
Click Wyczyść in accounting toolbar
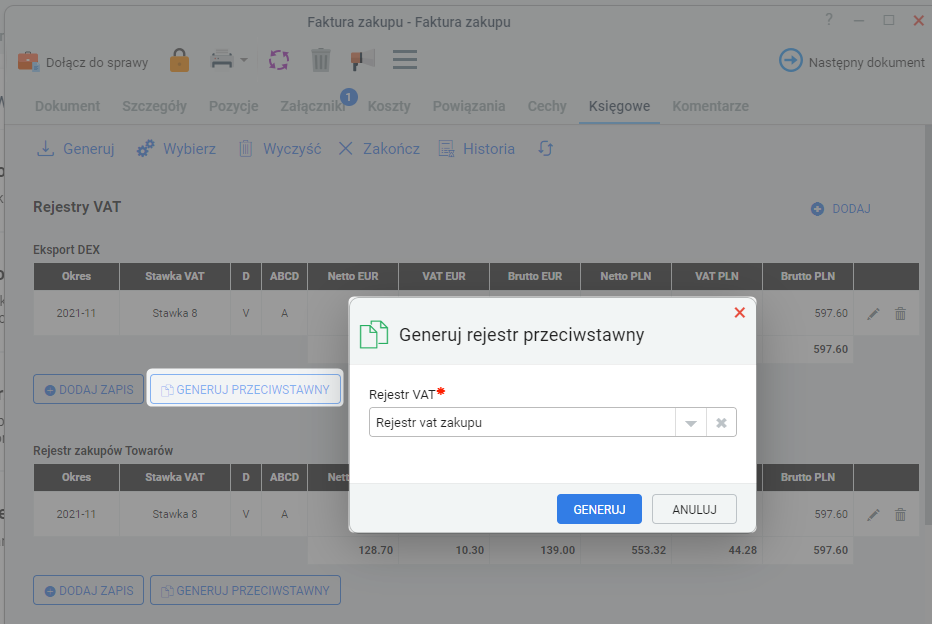coord(280,149)
